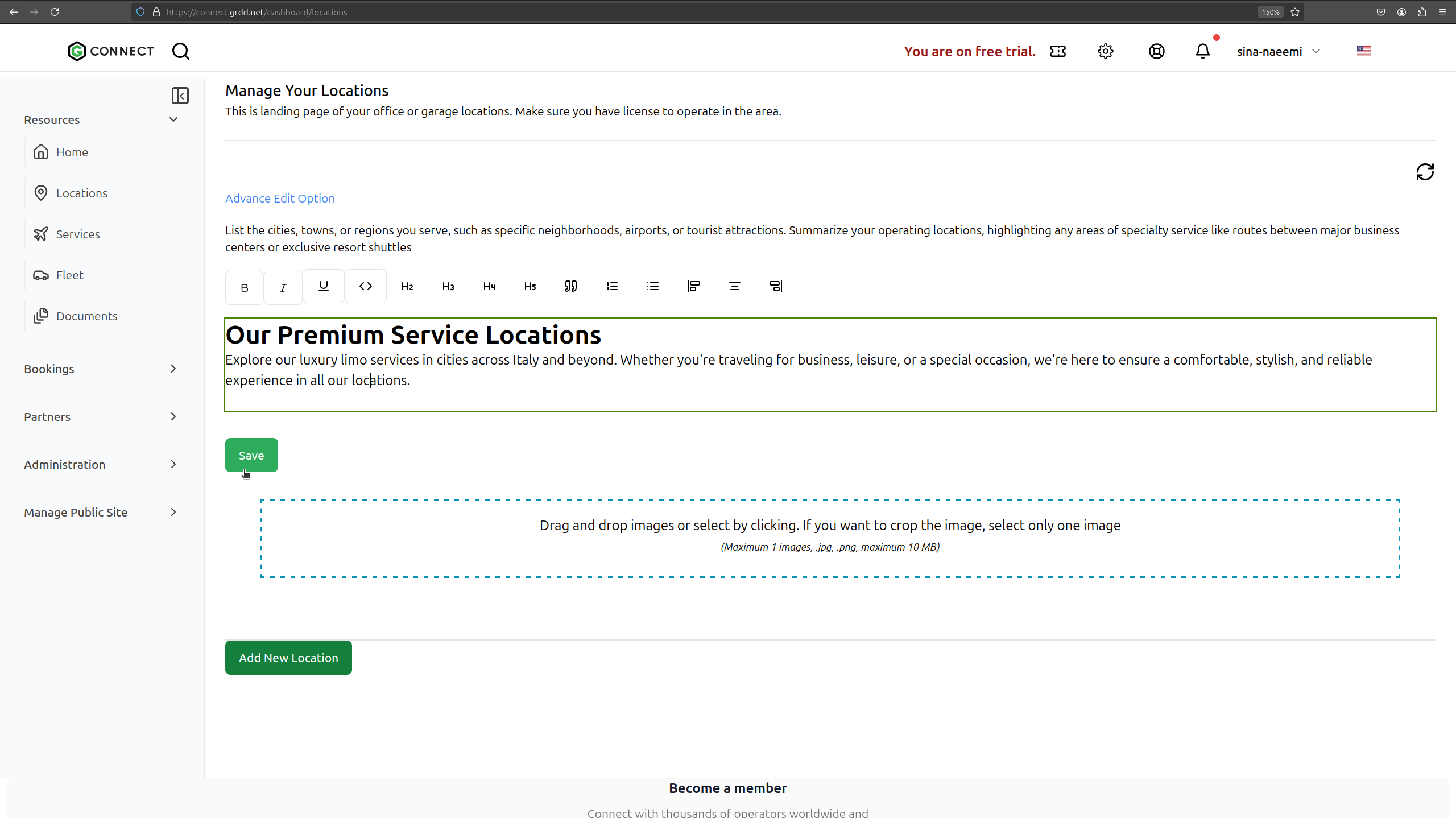Center-align the text
This screenshot has width=1456, height=818.
click(x=735, y=286)
